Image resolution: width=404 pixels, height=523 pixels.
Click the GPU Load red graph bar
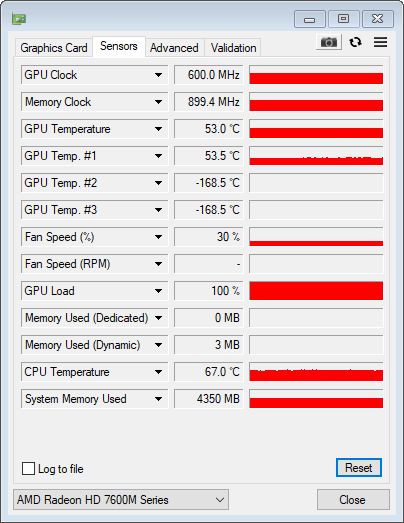[316, 291]
